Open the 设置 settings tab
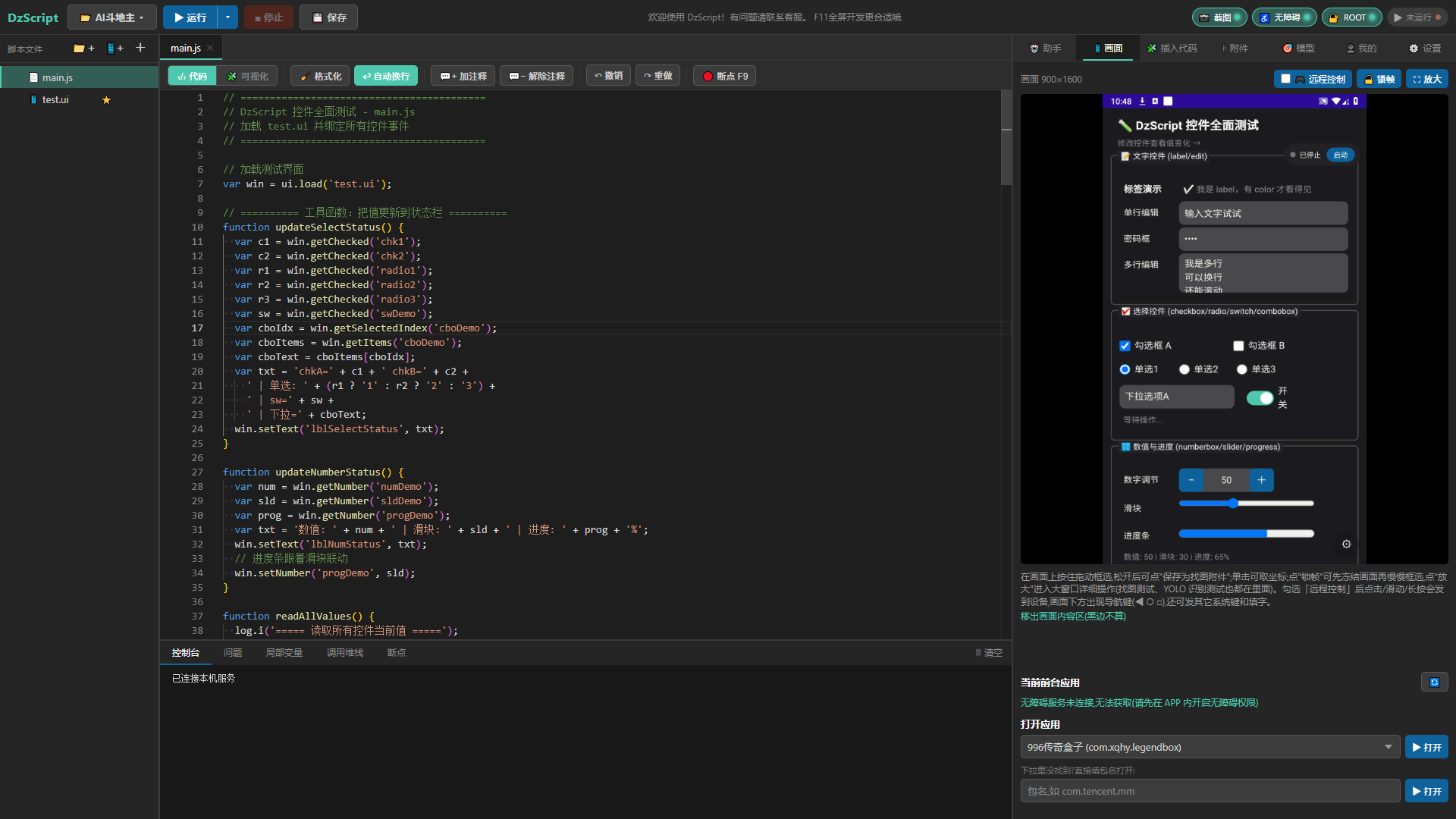This screenshot has height=819, width=1456. [1425, 48]
